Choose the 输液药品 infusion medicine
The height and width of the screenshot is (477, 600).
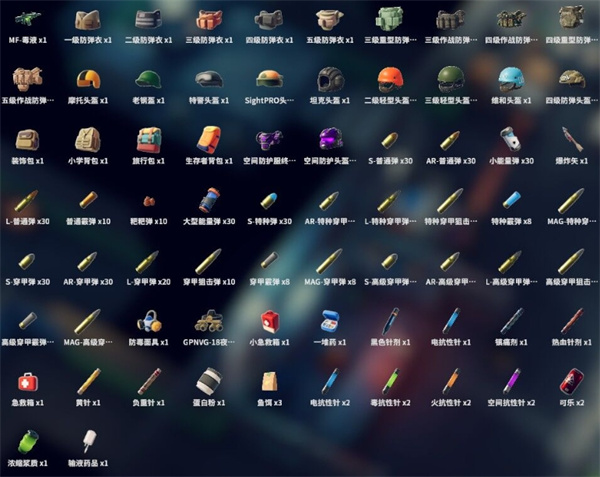click(x=88, y=442)
